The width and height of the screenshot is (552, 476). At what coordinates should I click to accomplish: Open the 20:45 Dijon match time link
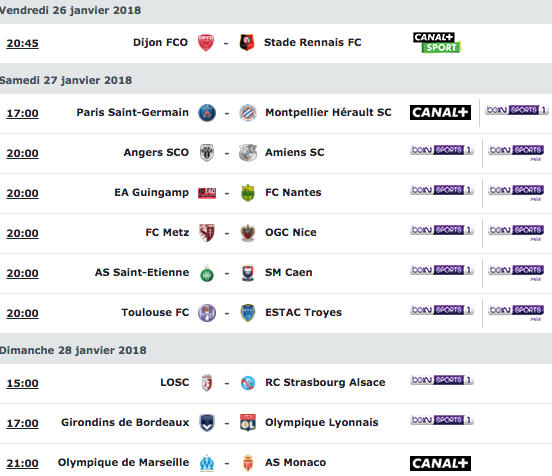23,43
